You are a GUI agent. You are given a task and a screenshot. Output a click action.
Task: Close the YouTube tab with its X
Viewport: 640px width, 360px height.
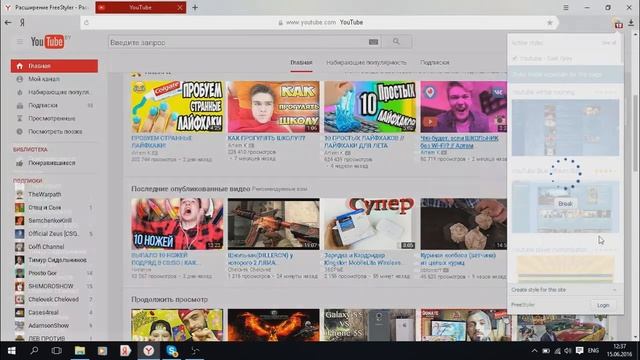click(x=180, y=7)
